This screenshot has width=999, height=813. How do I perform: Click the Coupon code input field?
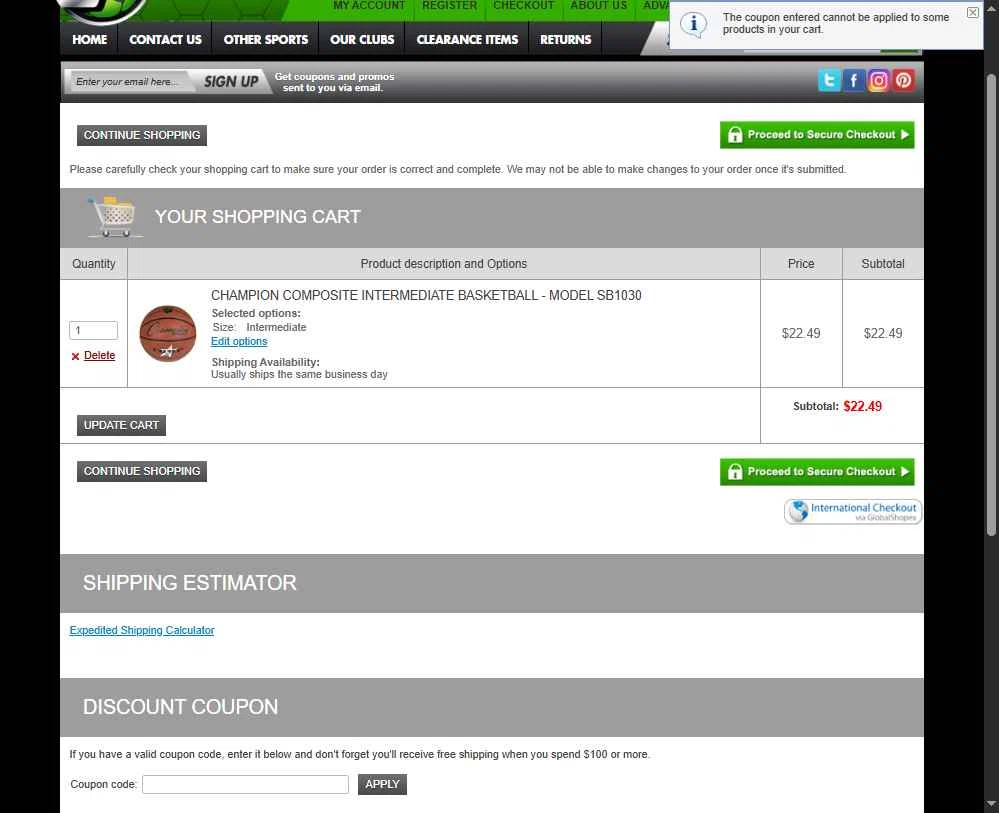point(245,784)
